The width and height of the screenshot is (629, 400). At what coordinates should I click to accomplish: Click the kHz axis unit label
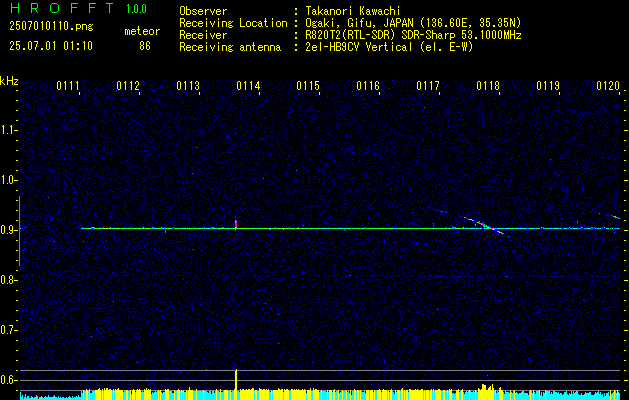(x=9, y=81)
